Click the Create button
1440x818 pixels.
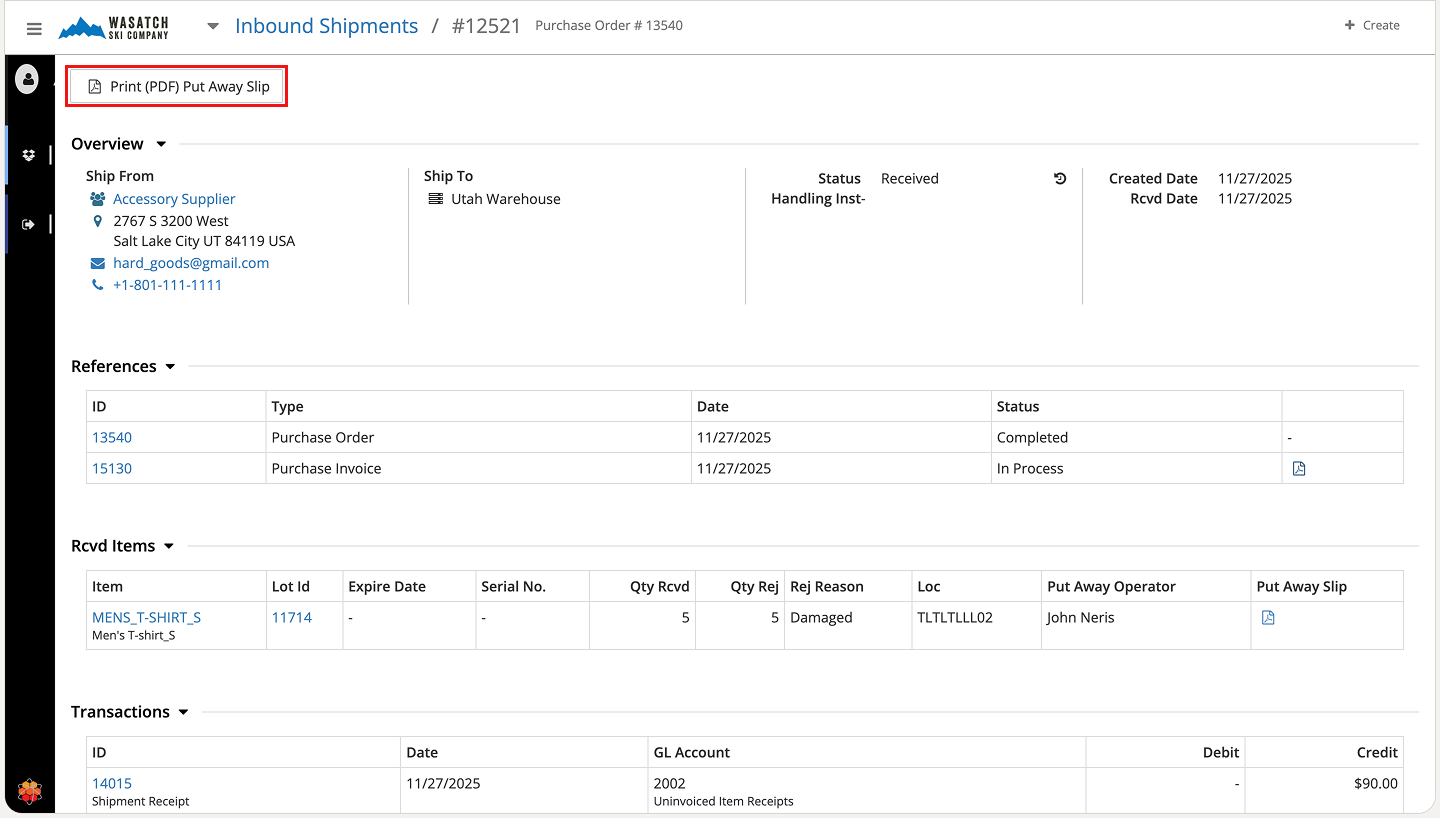1372,25
